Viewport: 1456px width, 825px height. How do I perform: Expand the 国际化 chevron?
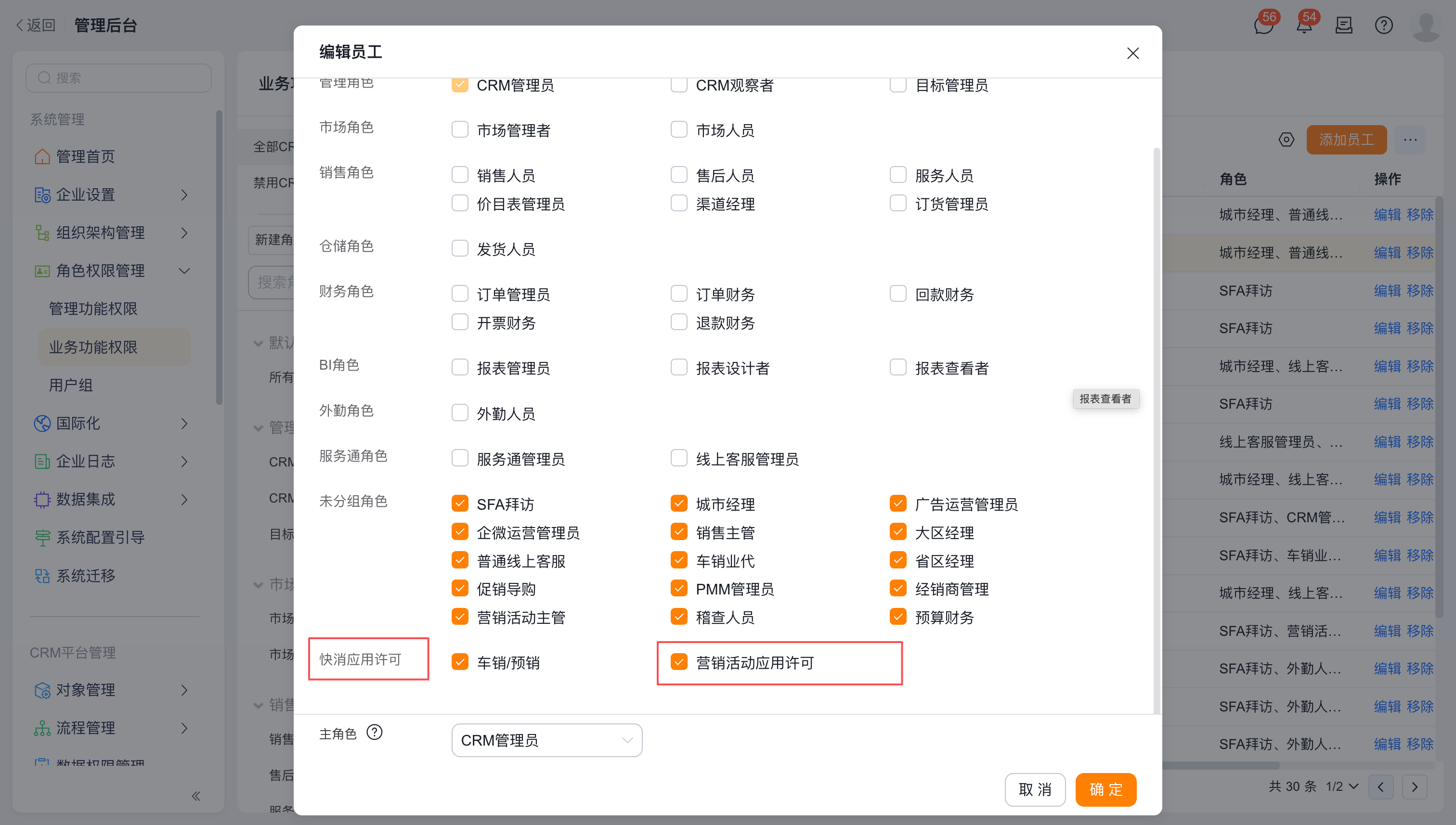[x=184, y=423]
